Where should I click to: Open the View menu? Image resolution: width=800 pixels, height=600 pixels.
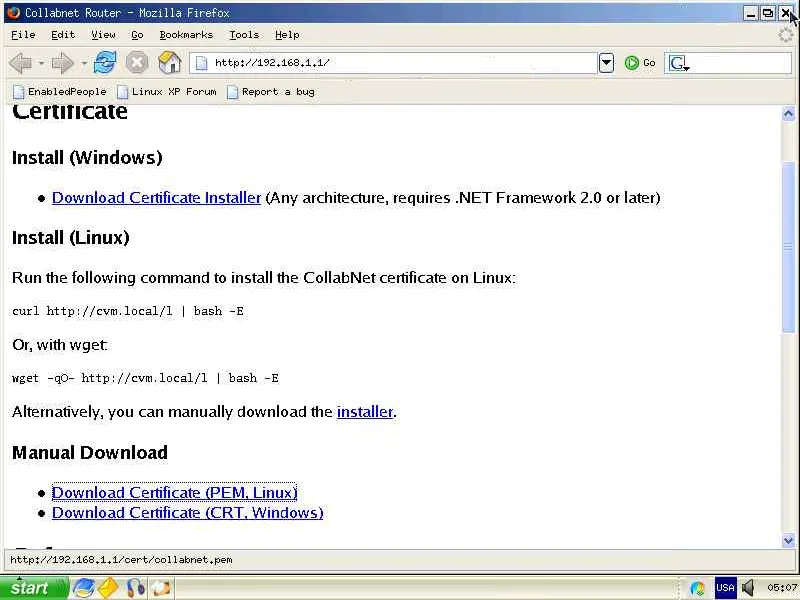click(103, 35)
